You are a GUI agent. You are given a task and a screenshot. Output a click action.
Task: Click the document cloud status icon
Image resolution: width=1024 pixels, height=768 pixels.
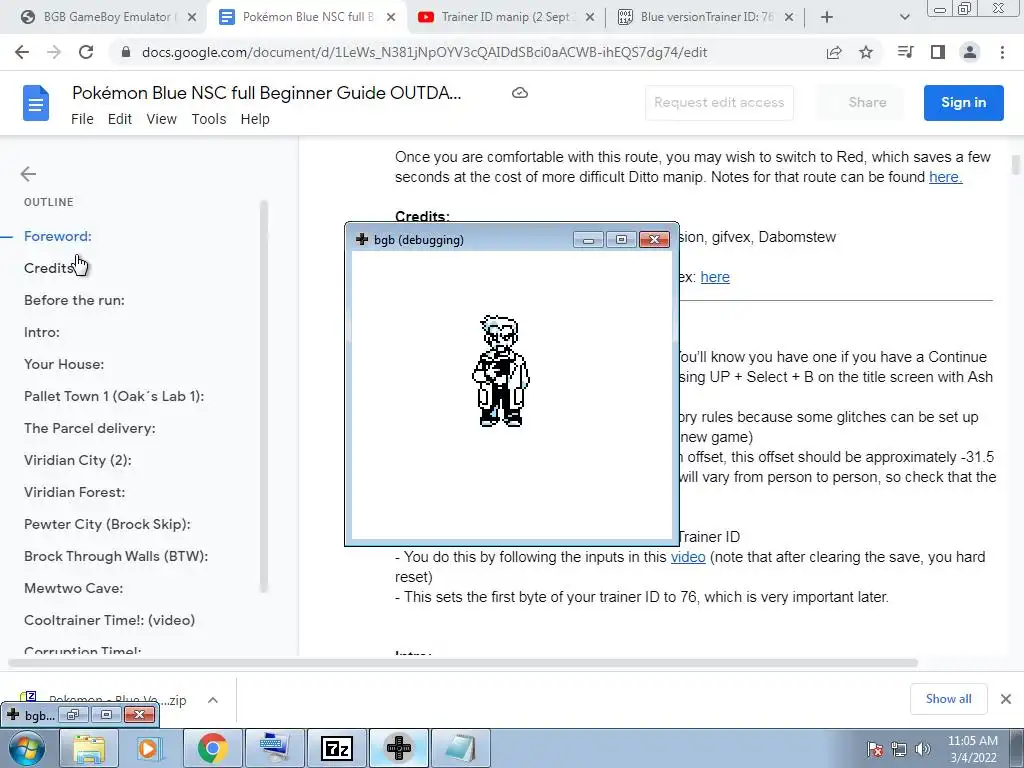click(x=520, y=93)
